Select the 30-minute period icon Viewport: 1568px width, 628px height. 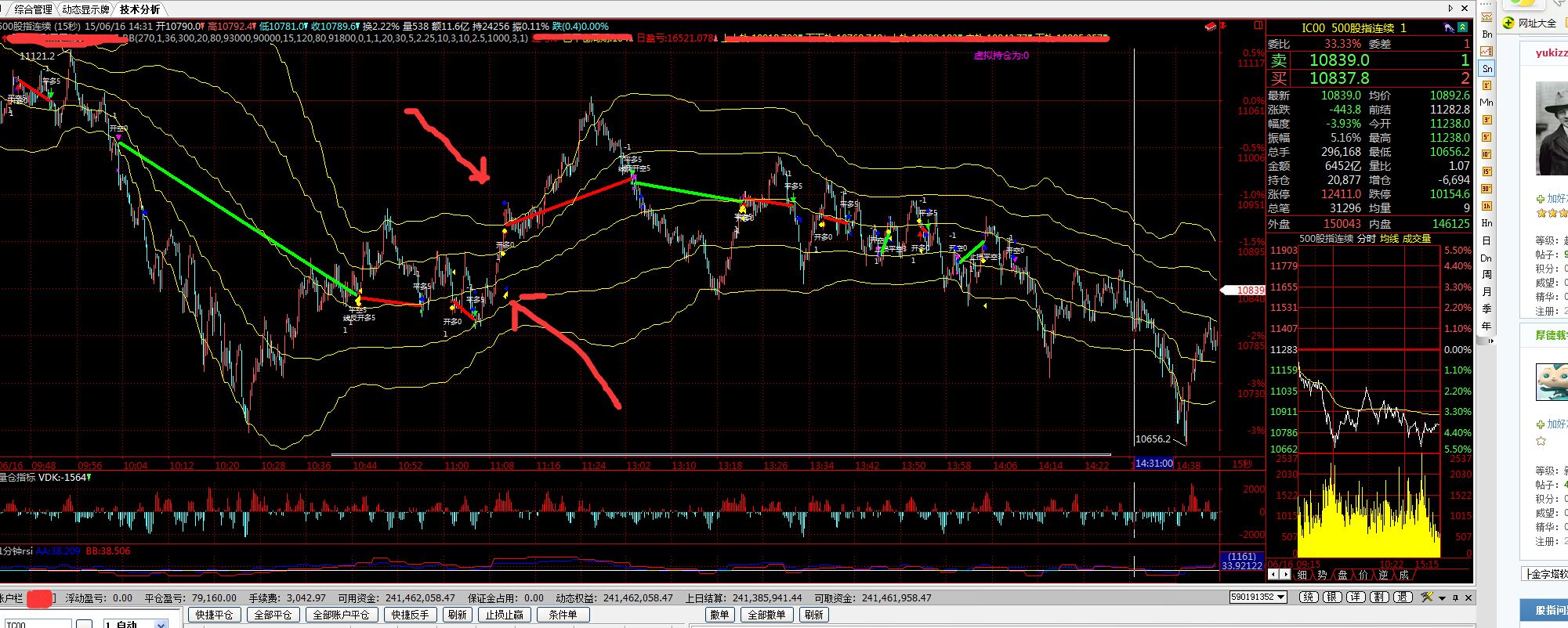tap(1487, 188)
